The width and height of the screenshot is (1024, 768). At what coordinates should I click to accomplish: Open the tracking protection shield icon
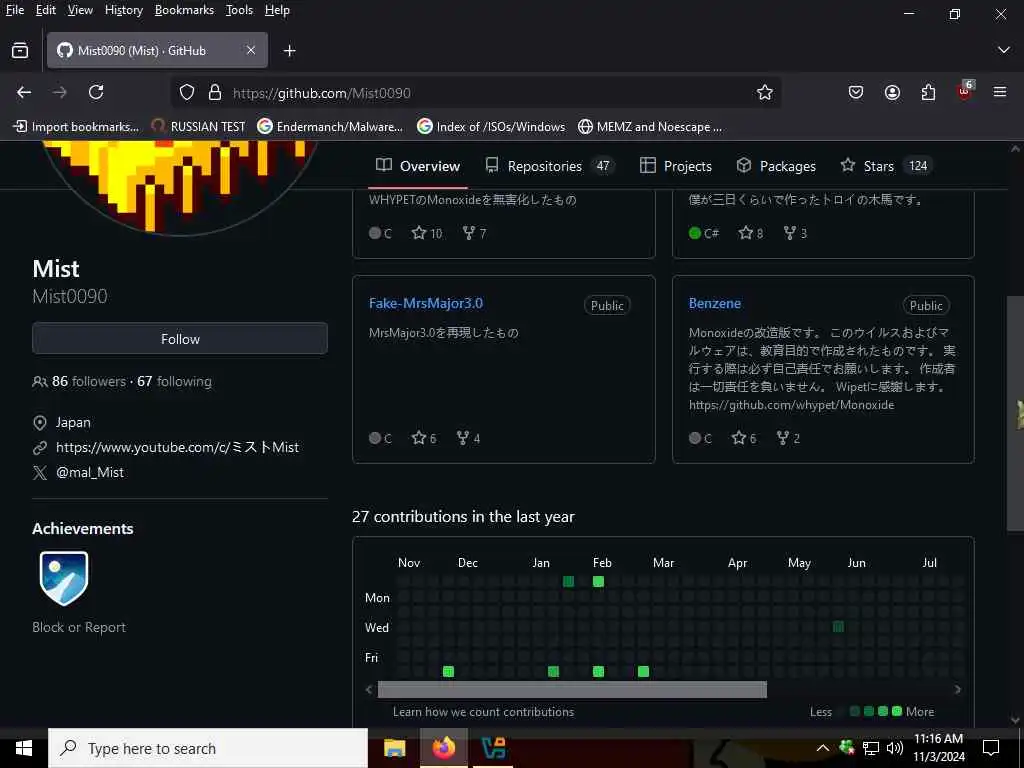pos(187,93)
